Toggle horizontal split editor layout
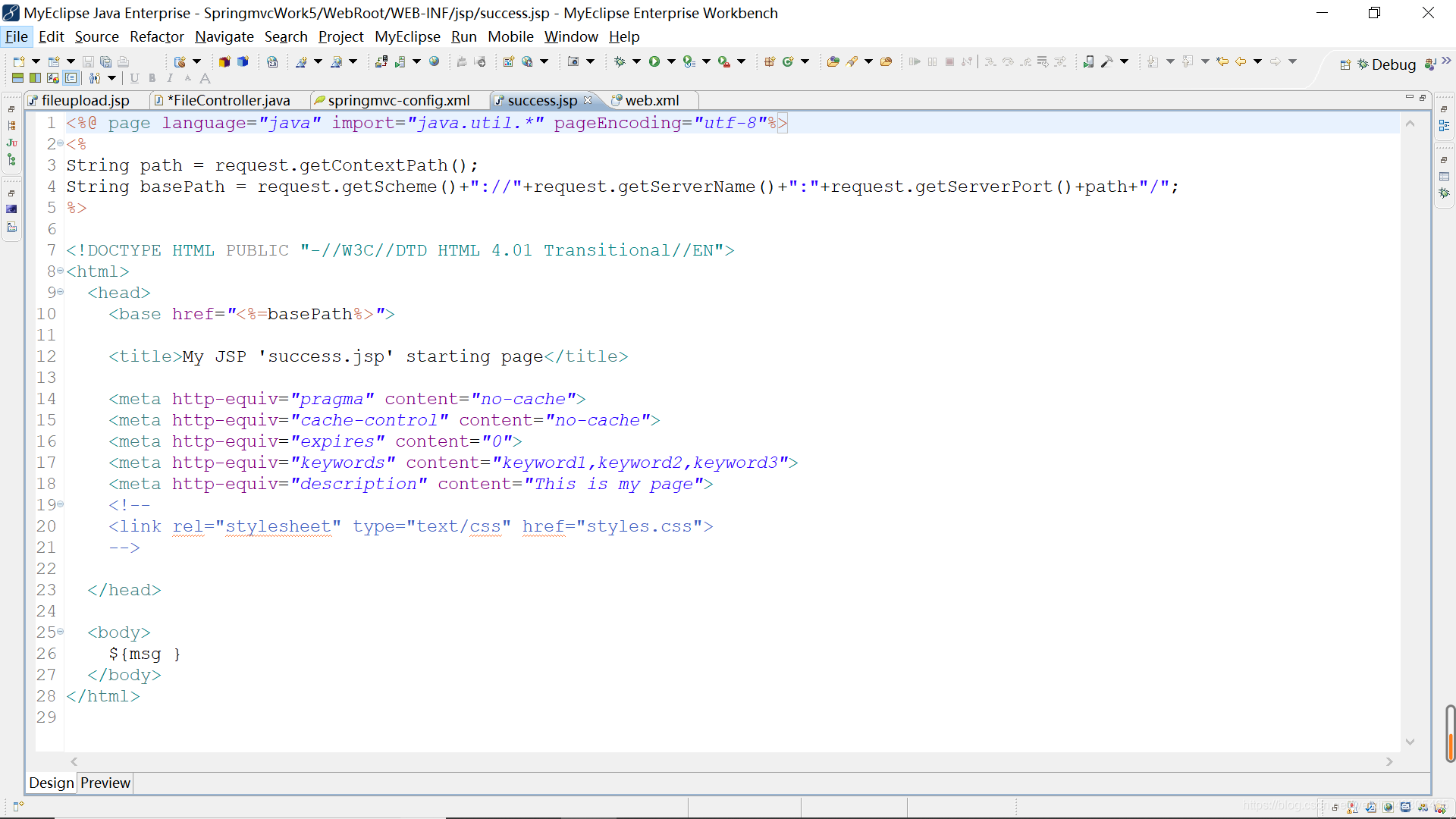 (17, 78)
